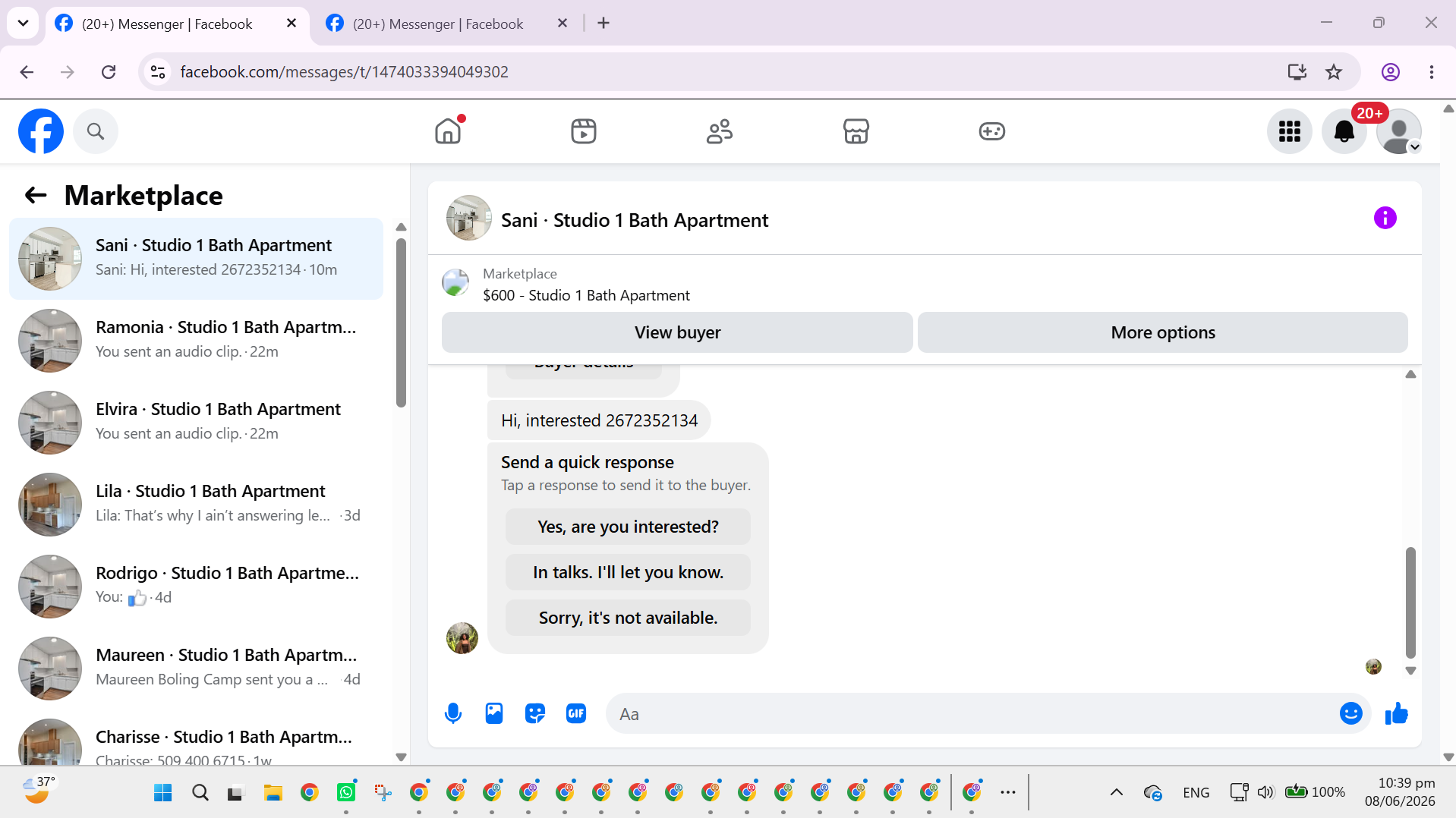Bookmark this page with star icon
1456x818 pixels.
(1334, 72)
